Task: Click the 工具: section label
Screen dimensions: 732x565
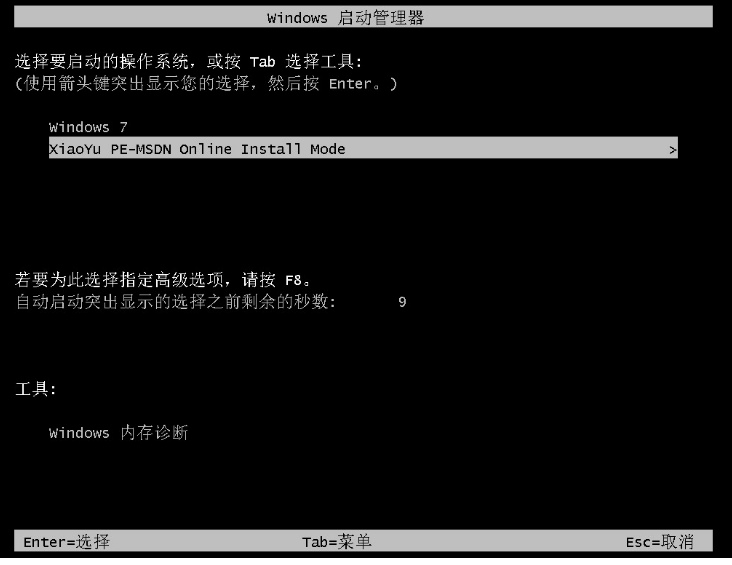Action: [35, 388]
